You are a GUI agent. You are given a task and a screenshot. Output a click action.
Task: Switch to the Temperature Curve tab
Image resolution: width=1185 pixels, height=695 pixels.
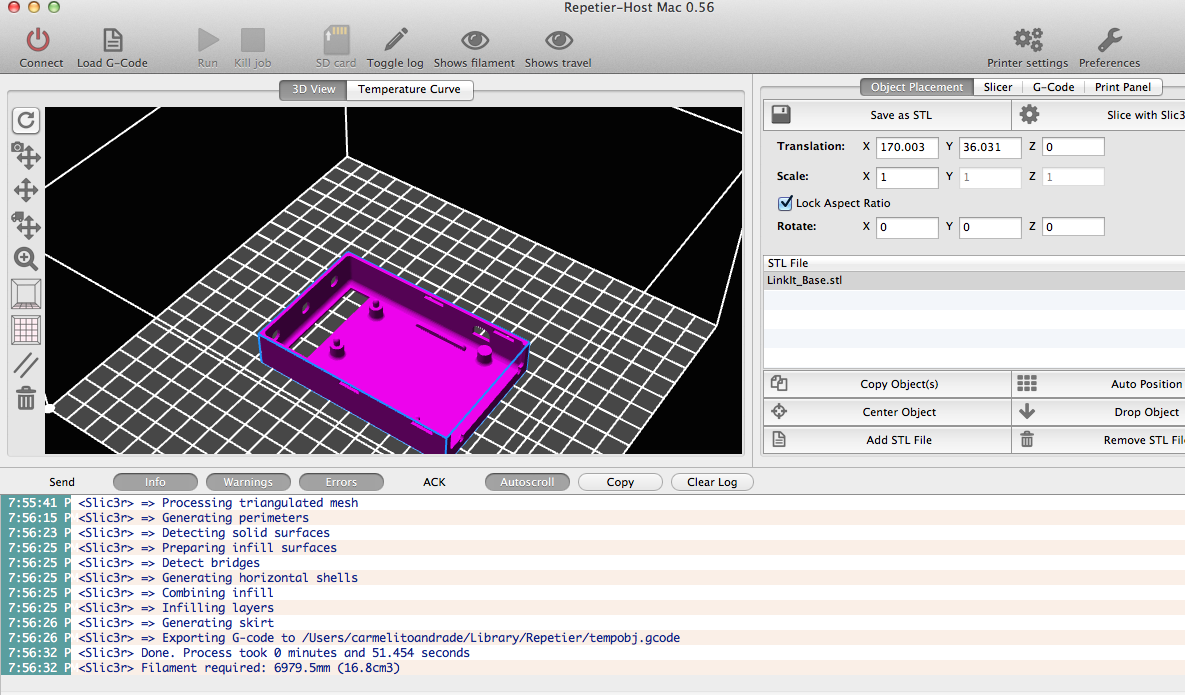click(x=409, y=89)
